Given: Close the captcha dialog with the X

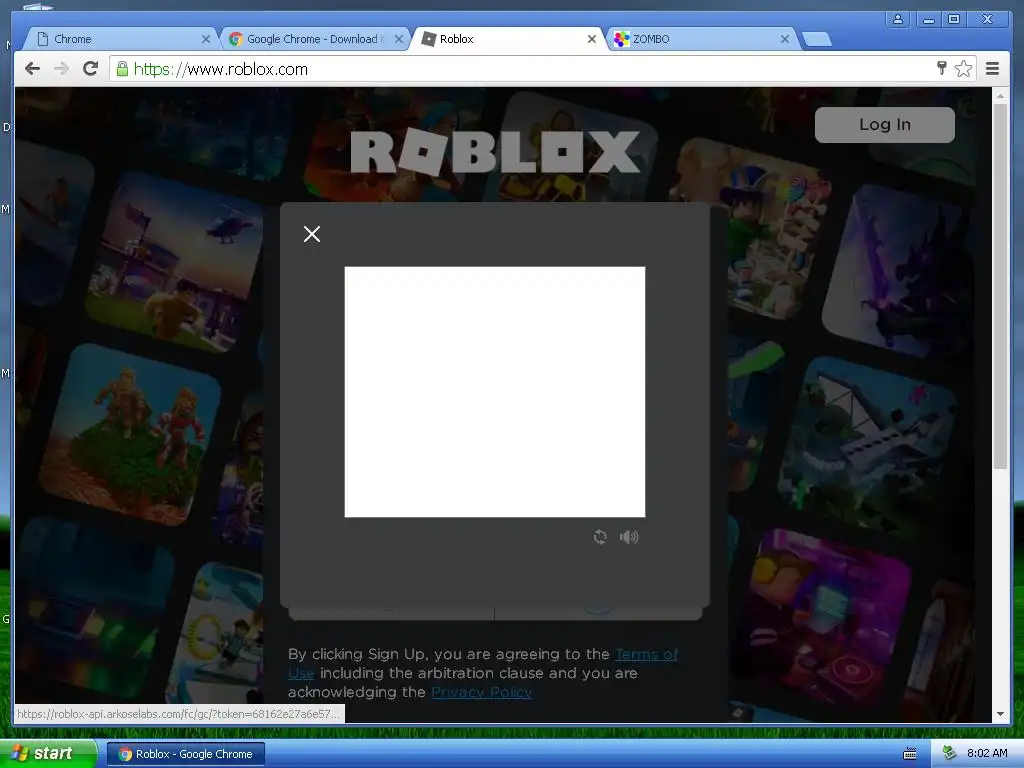Looking at the screenshot, I should (312, 234).
